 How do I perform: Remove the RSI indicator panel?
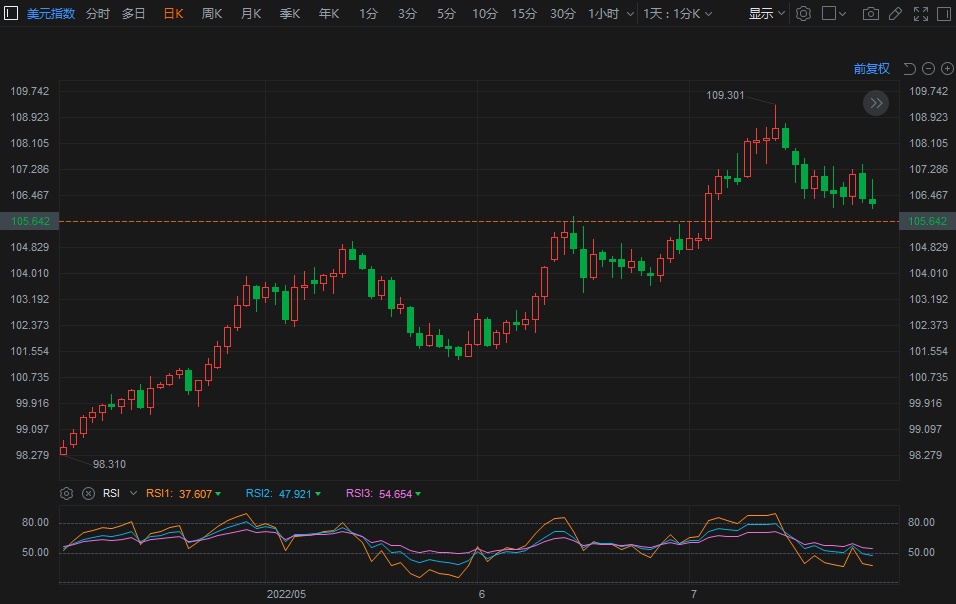(x=88, y=493)
